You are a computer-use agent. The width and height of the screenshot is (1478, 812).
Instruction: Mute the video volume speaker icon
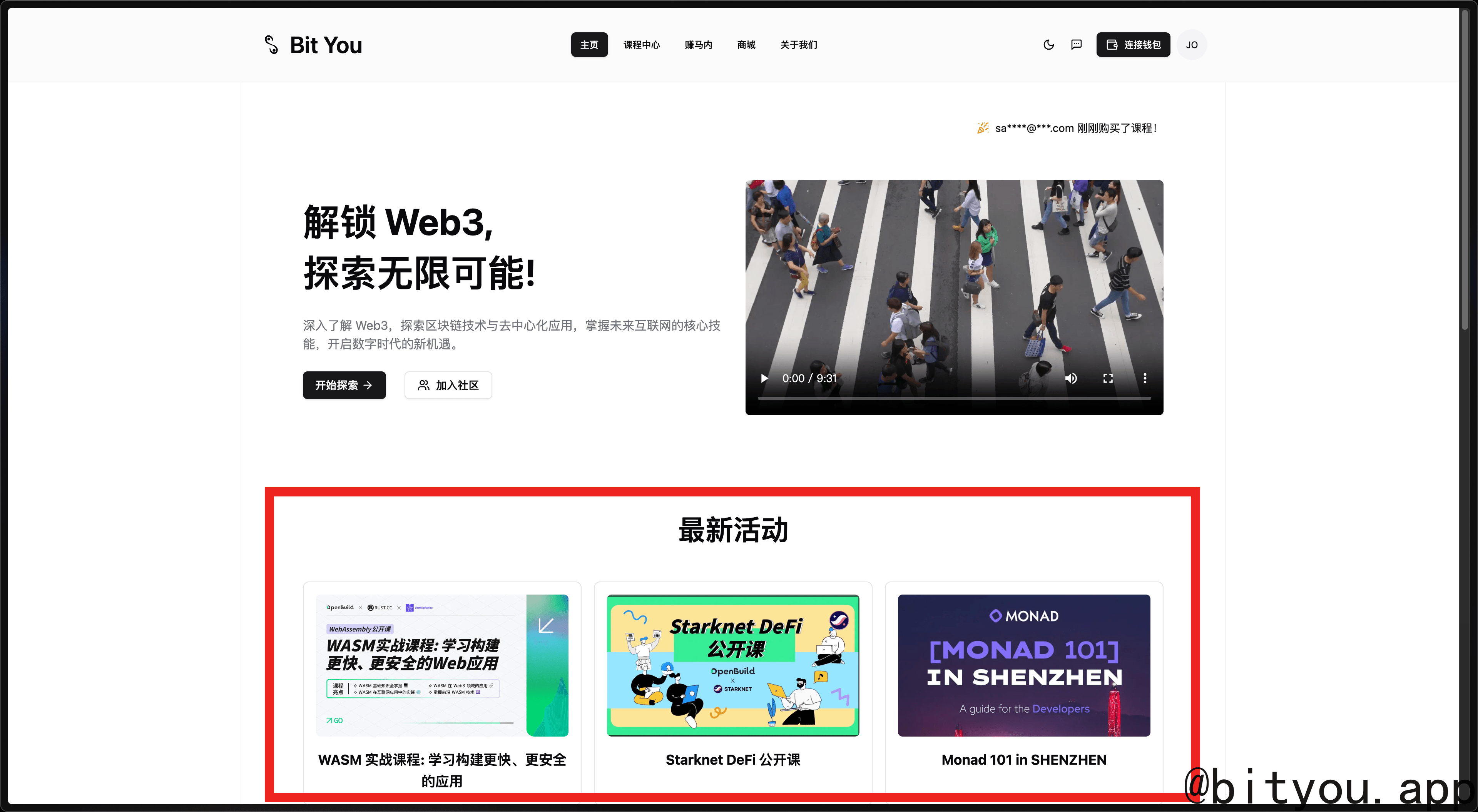1071,378
